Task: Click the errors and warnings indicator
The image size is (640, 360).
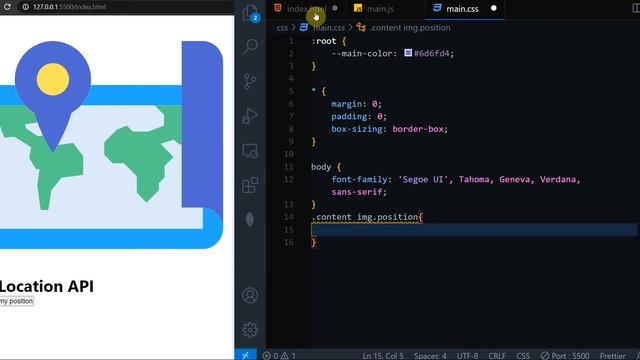Action: click(279, 356)
